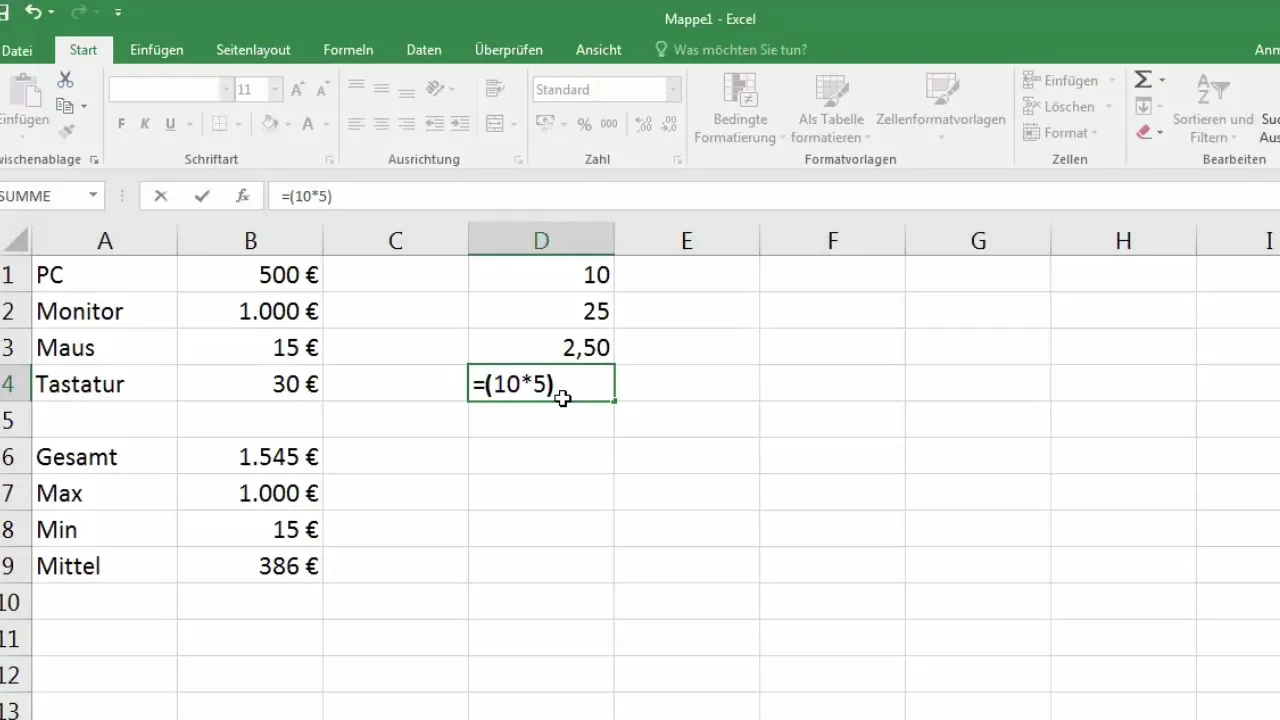Switch to the Einfügen ribbon tab
This screenshot has width=1280, height=720.
155,50
